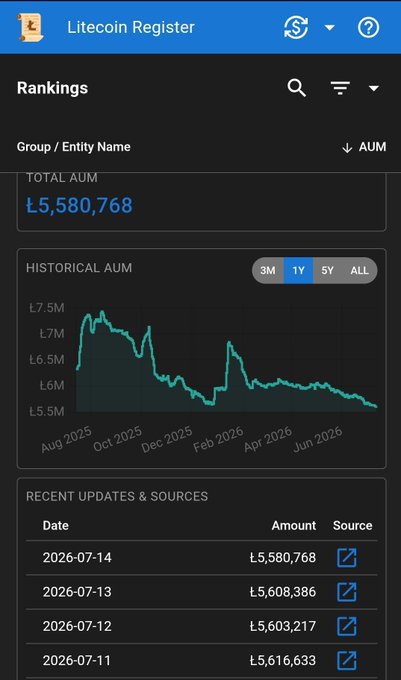Image resolution: width=401 pixels, height=680 pixels.
Task: Select the ALL chart range
Action: pyautogui.click(x=360, y=271)
